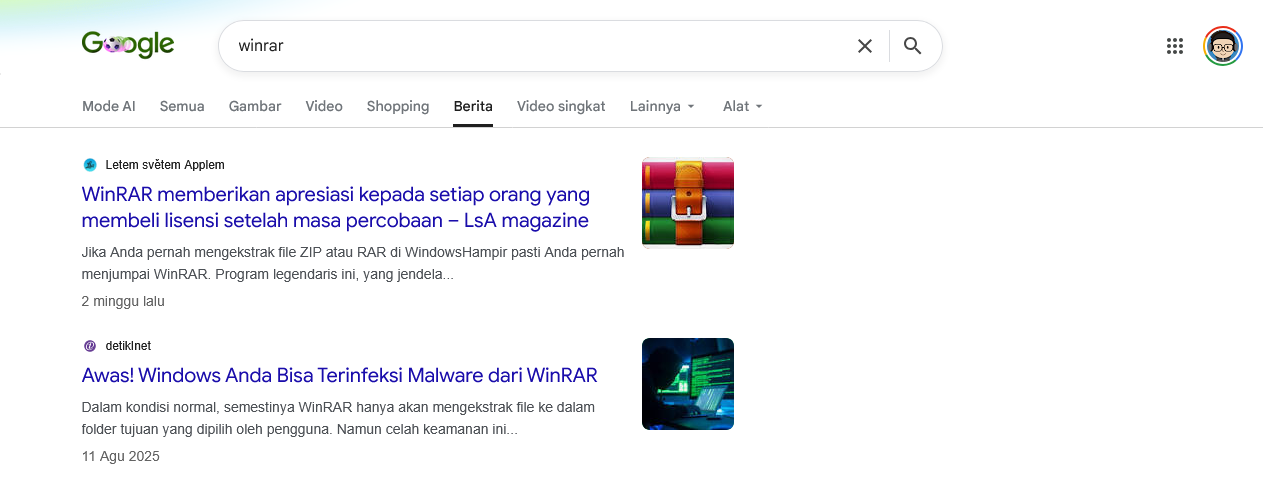Open the Google apps grid
This screenshot has height=481, width=1263.
point(1175,46)
